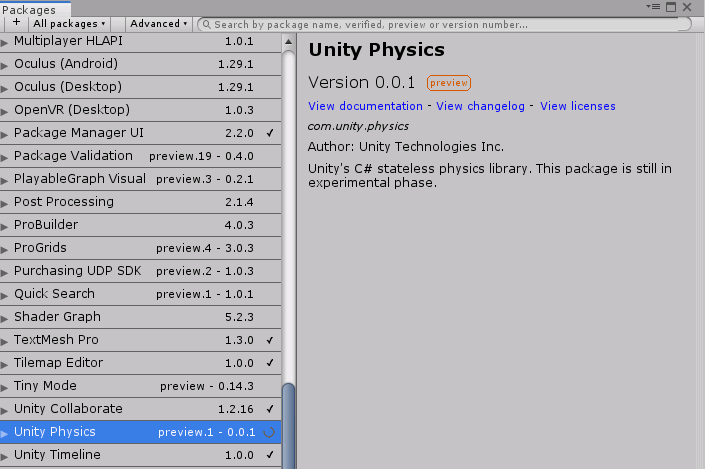Select the Tilemap Editor package

(140, 363)
